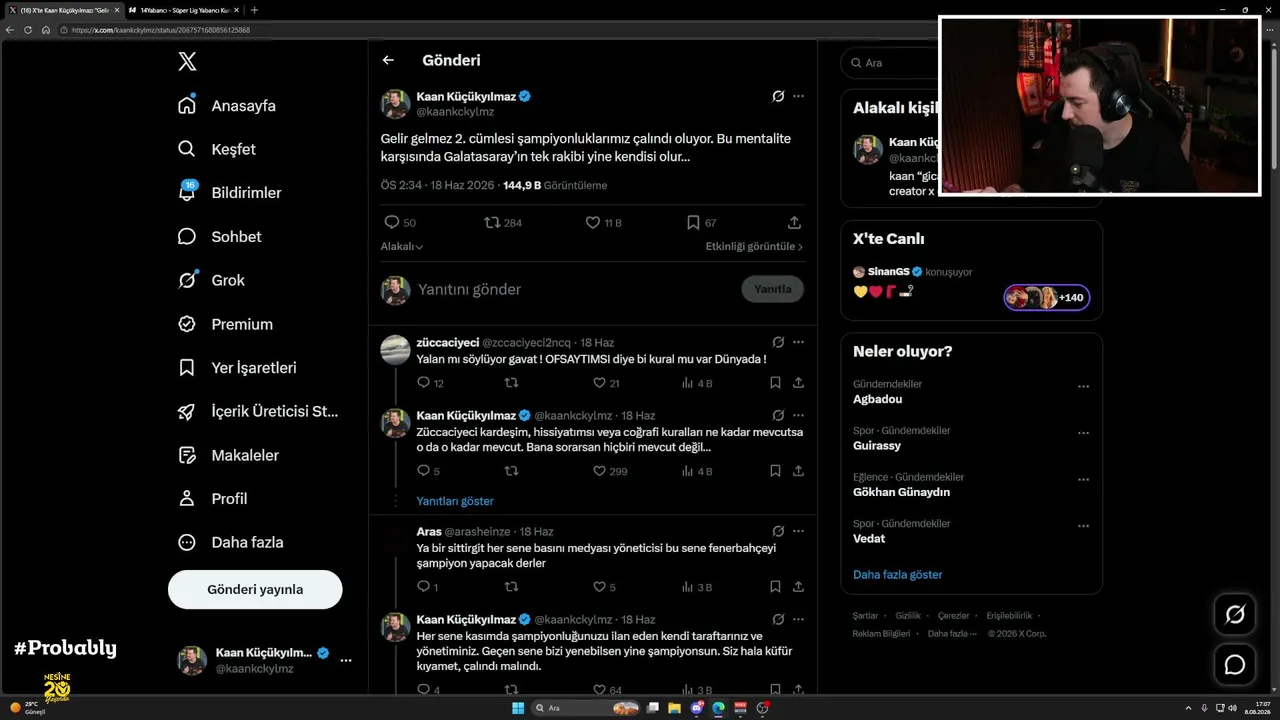
Task: Open Discord from the taskbar
Action: coord(697,708)
